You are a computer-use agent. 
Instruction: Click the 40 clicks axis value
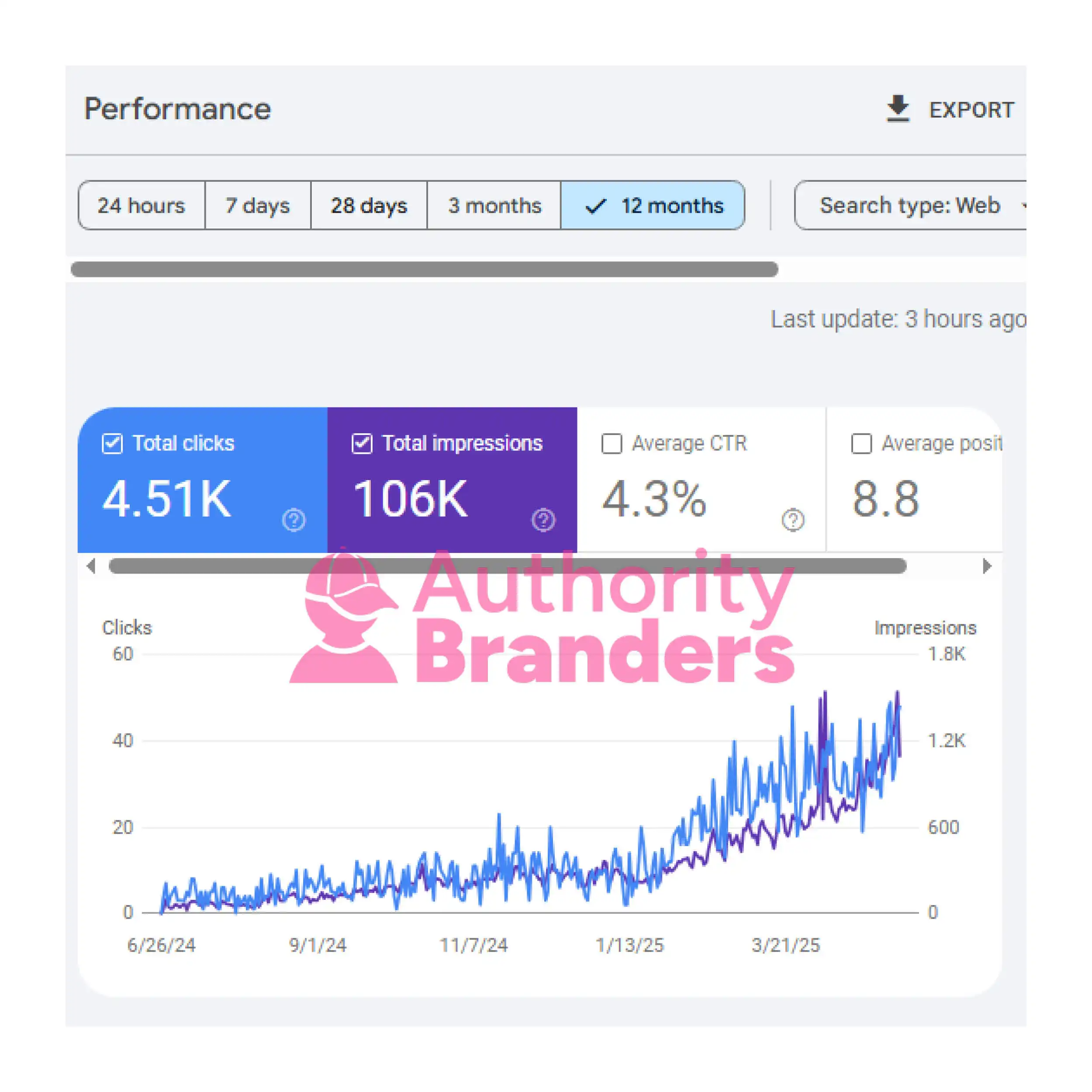point(123,740)
